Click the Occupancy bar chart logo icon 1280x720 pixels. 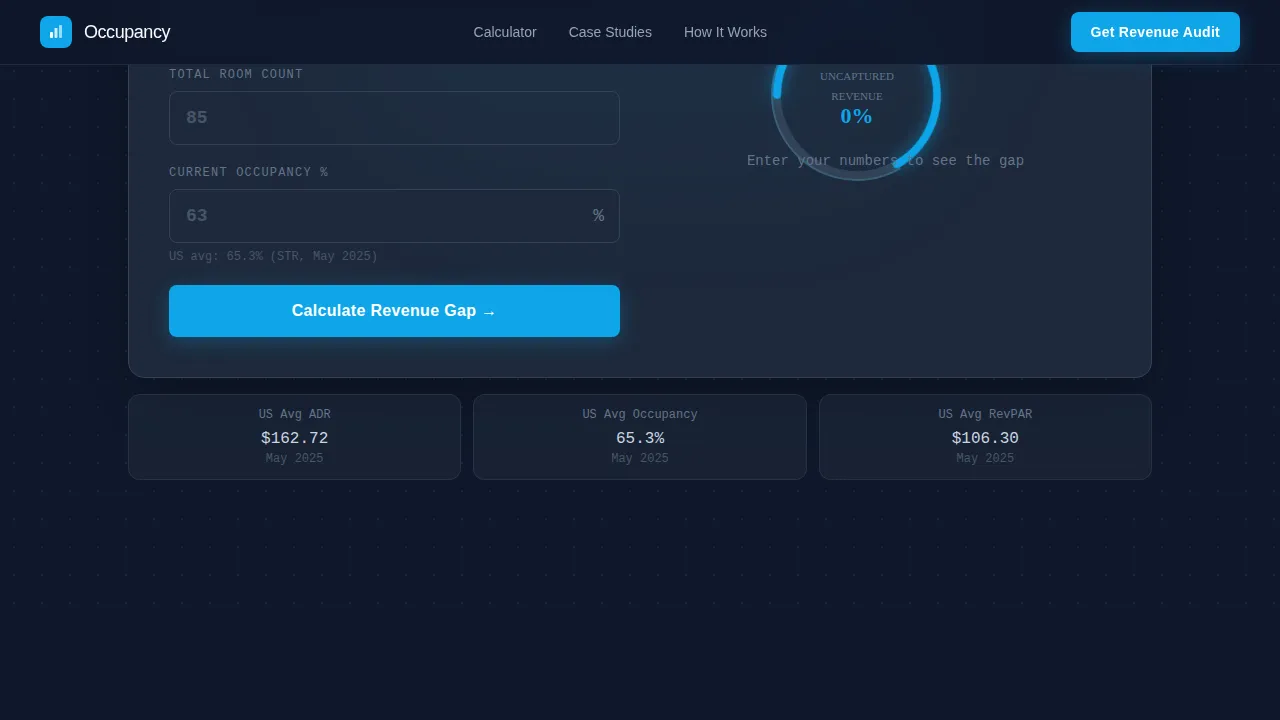click(56, 32)
